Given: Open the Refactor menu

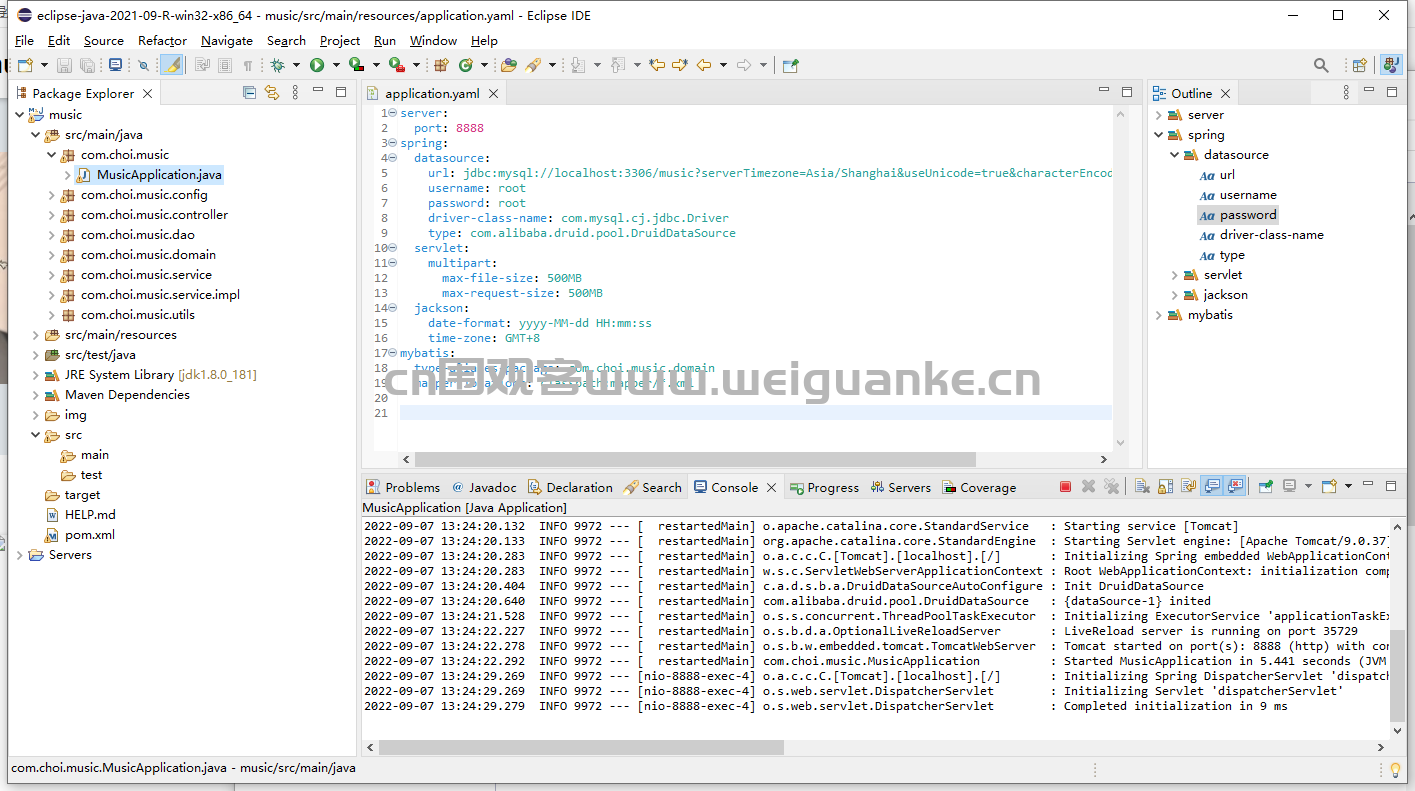Looking at the screenshot, I should (162, 41).
